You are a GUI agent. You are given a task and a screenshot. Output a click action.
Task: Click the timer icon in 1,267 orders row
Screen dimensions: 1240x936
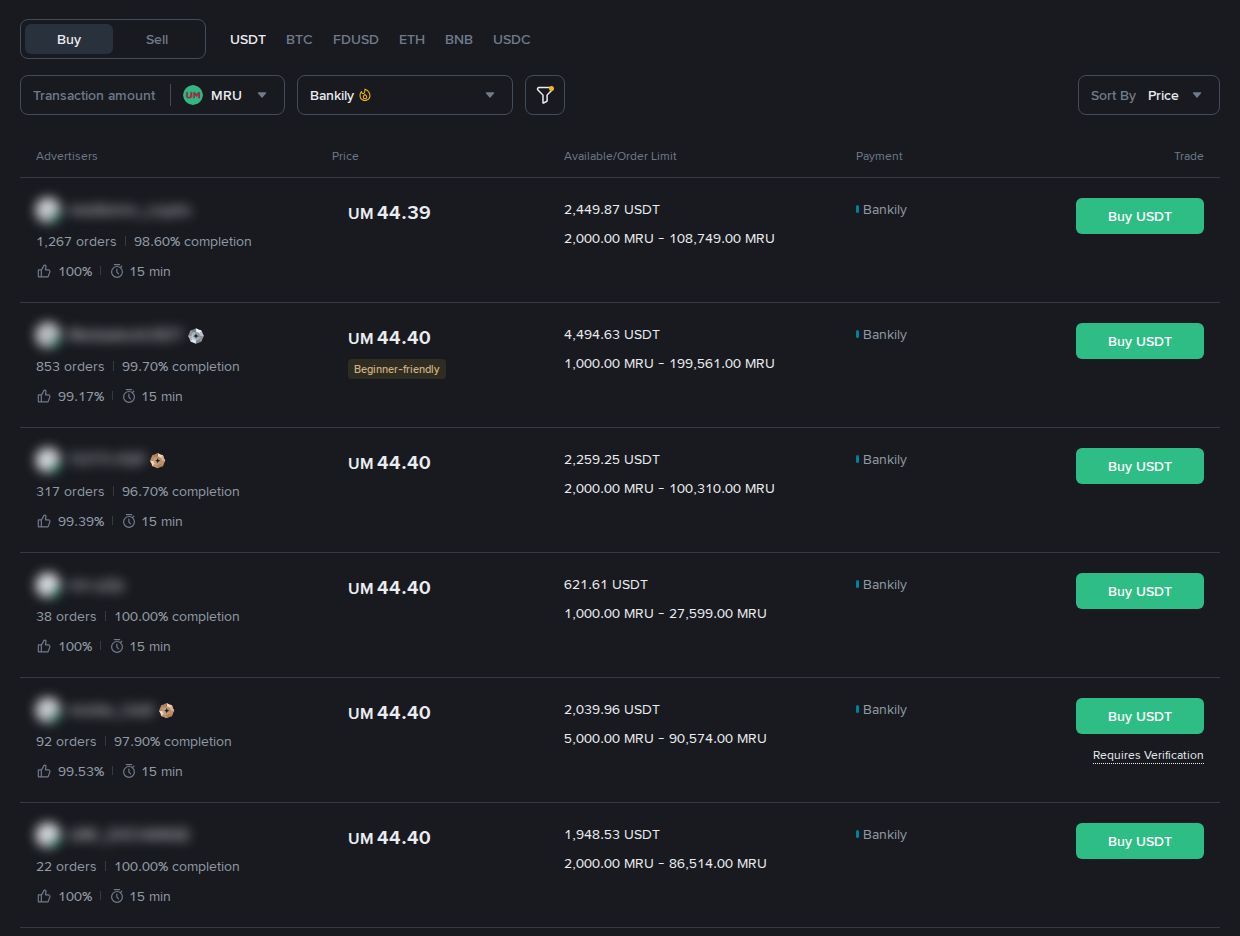(117, 271)
